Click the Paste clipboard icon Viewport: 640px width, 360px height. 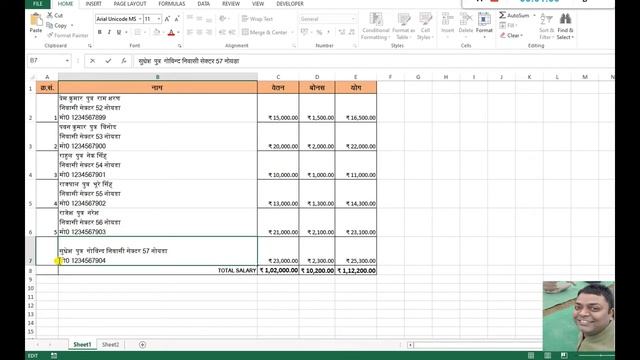tap(36, 20)
